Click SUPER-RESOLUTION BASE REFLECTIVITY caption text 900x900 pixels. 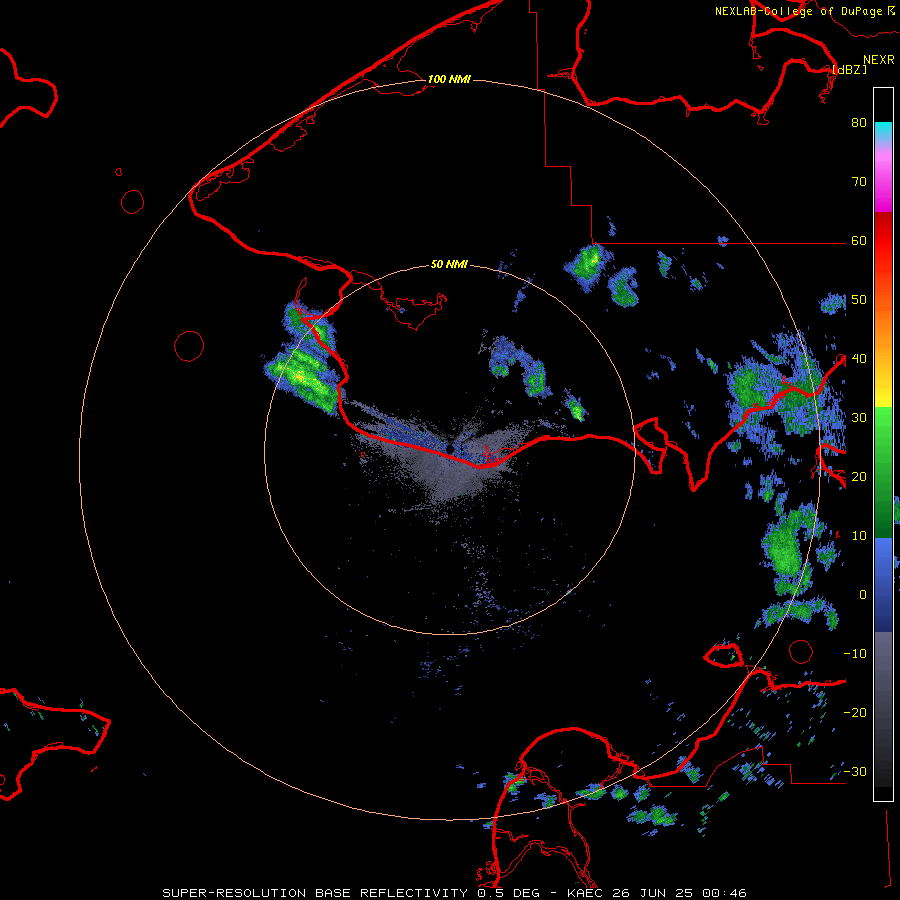315,893
